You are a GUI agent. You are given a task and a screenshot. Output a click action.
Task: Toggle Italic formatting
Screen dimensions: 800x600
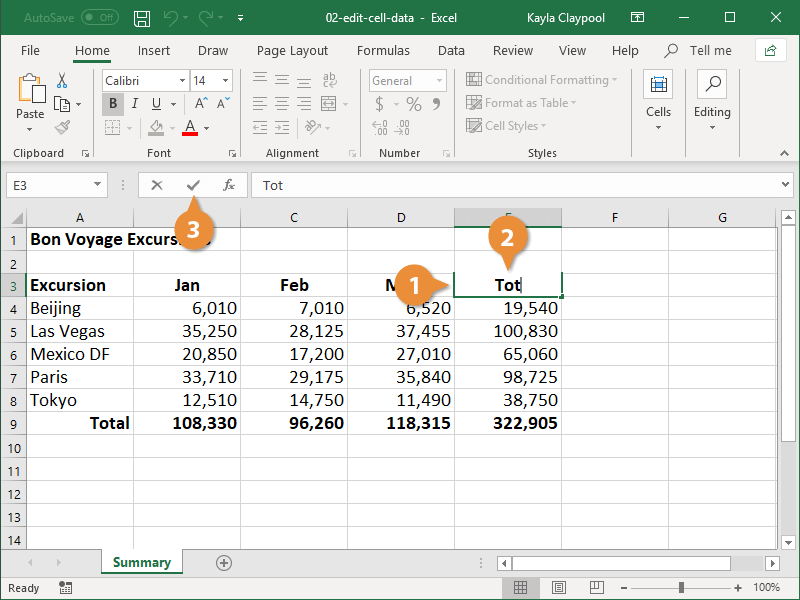click(135, 104)
